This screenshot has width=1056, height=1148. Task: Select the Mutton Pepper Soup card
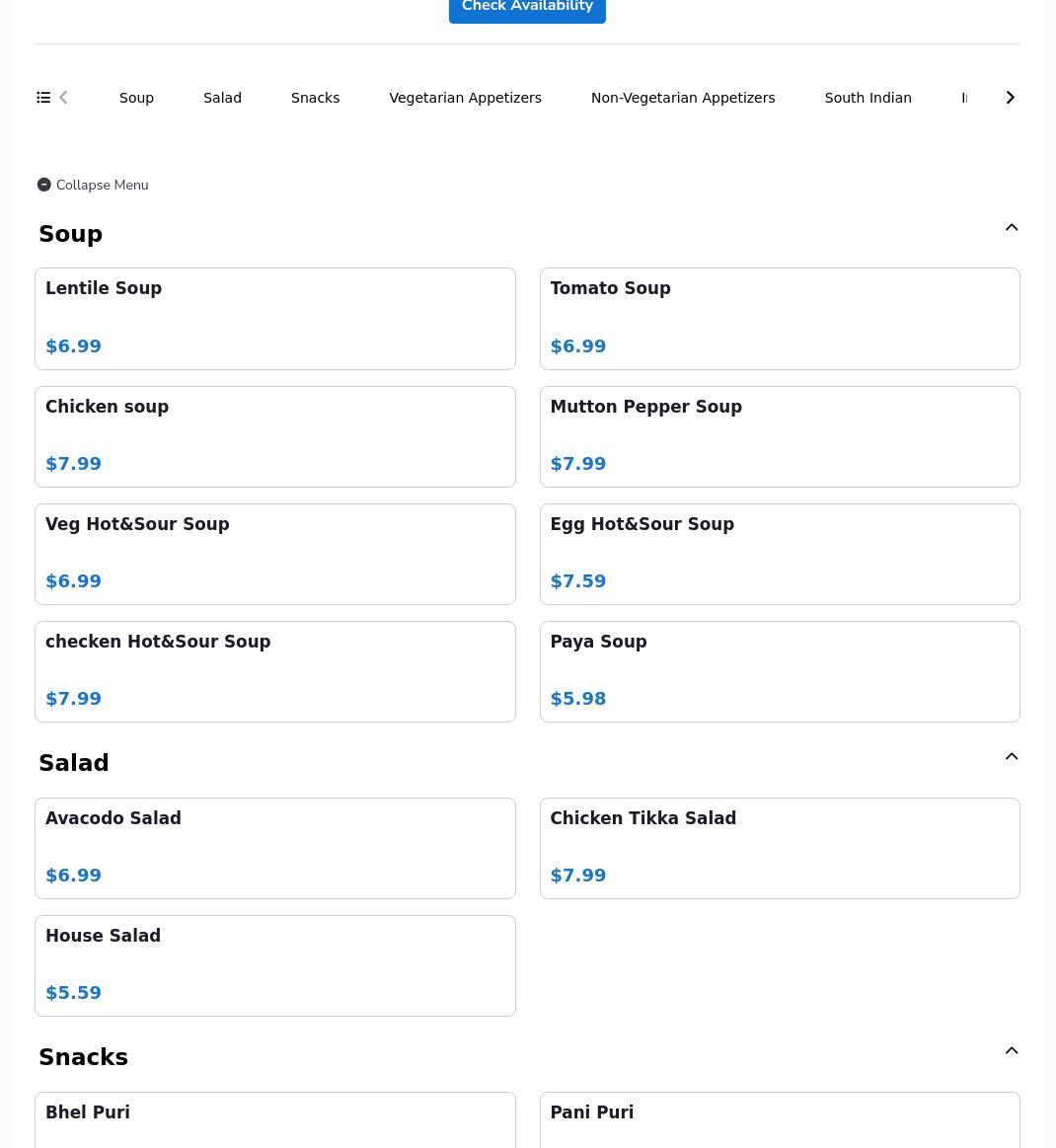[x=780, y=437]
